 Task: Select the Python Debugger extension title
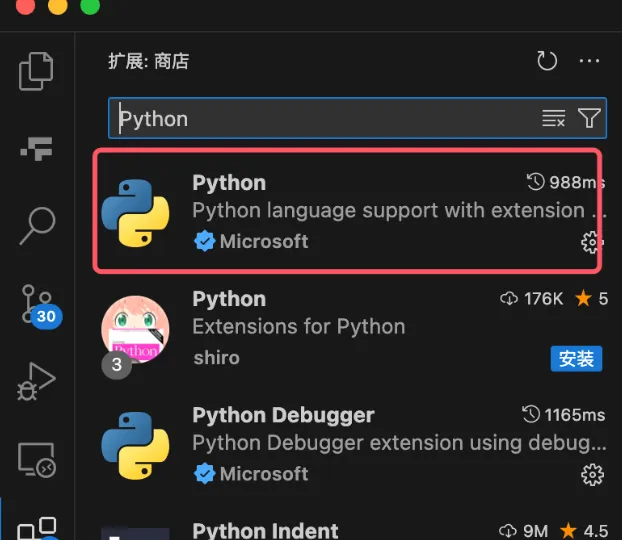click(283, 415)
